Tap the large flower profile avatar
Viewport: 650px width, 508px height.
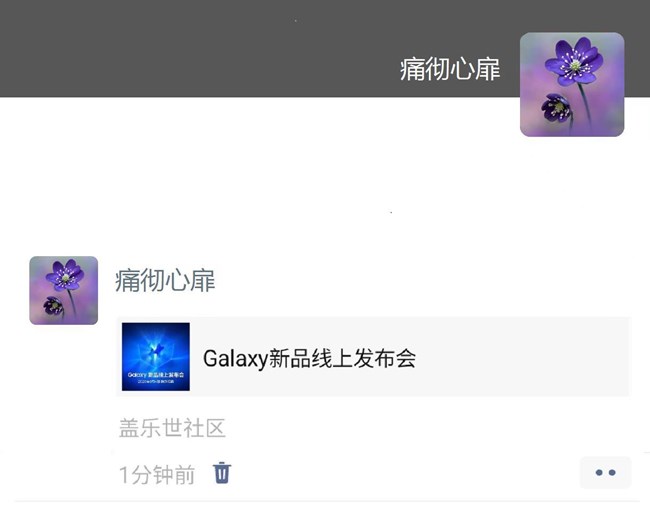point(572,85)
